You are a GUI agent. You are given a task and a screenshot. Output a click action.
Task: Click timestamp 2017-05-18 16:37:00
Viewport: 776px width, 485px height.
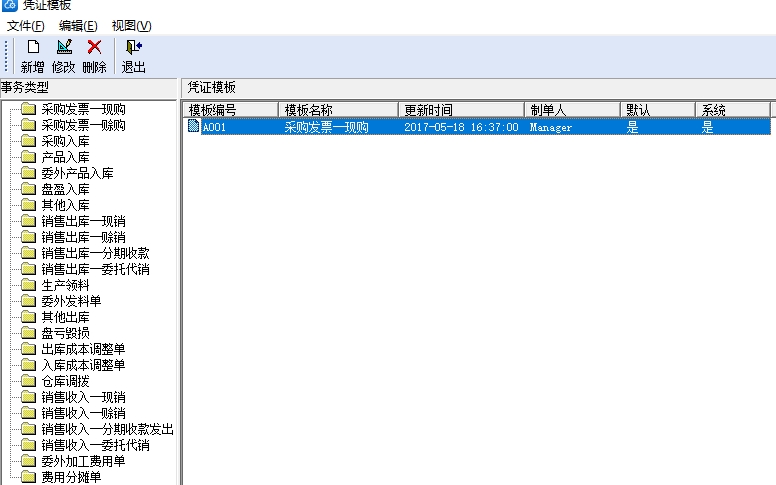[x=461, y=127]
